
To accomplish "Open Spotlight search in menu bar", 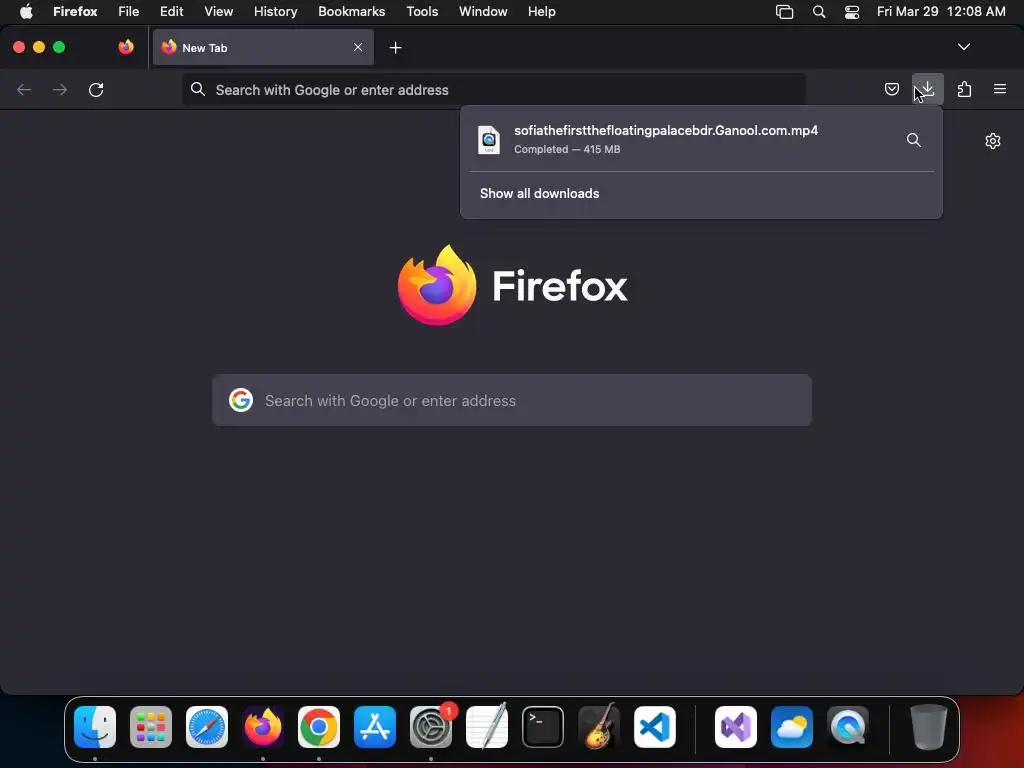I will click(819, 11).
